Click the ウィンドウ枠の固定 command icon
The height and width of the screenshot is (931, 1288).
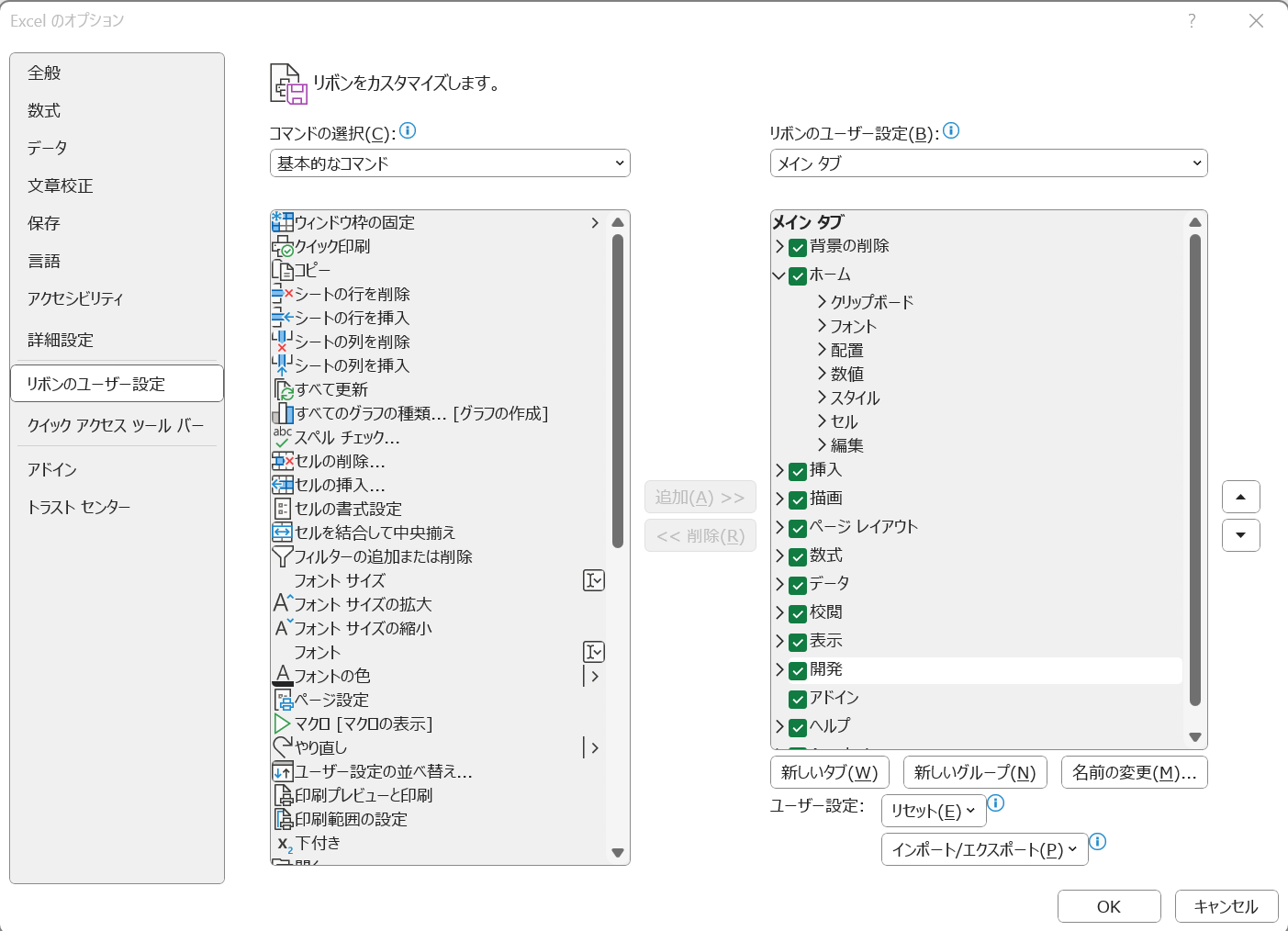click(283, 222)
